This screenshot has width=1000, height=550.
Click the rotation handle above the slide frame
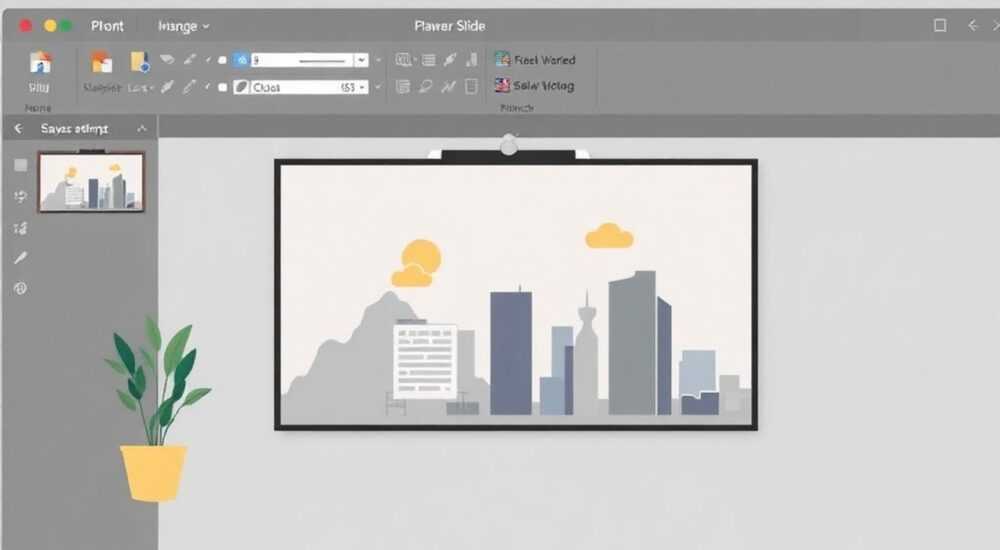point(508,146)
